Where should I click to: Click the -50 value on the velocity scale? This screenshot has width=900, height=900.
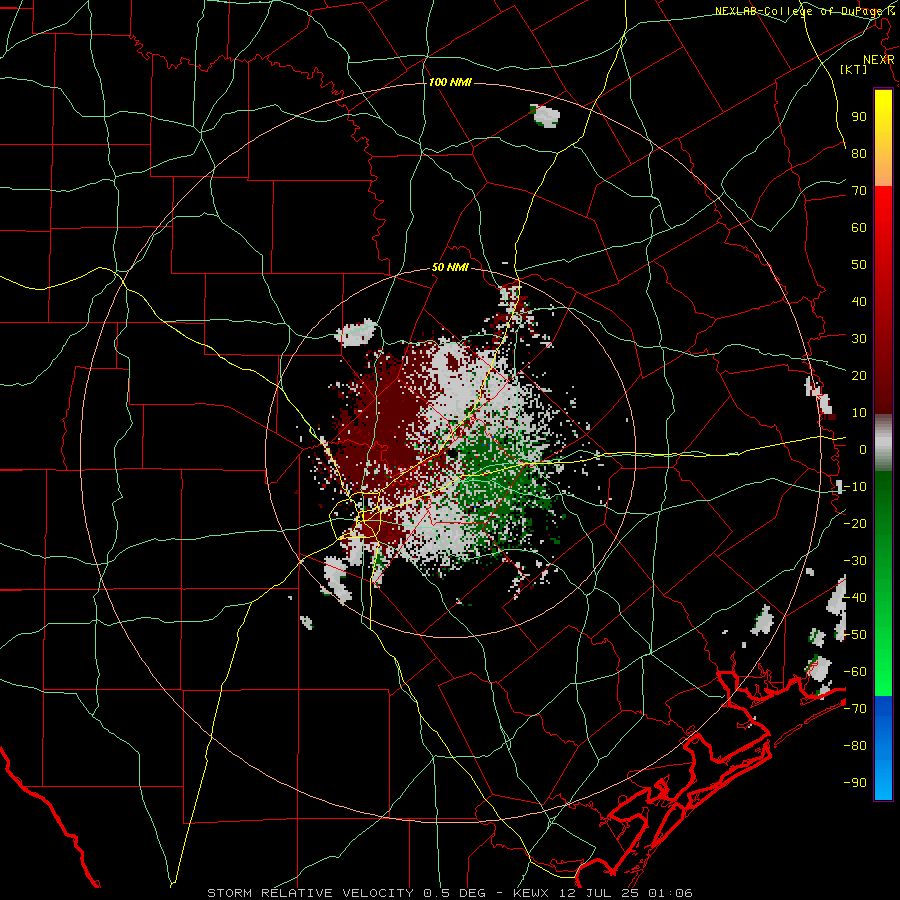pyautogui.click(x=855, y=635)
